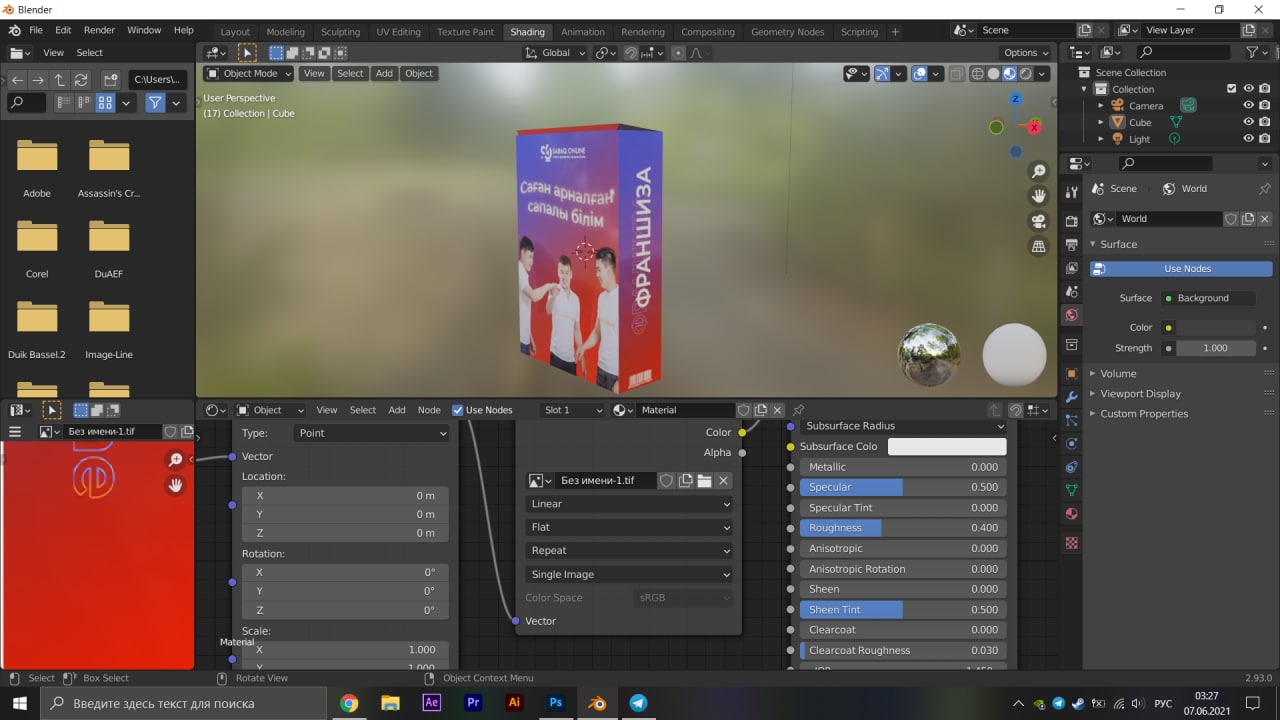
Task: Click pin icon in node editor header
Action: point(798,410)
